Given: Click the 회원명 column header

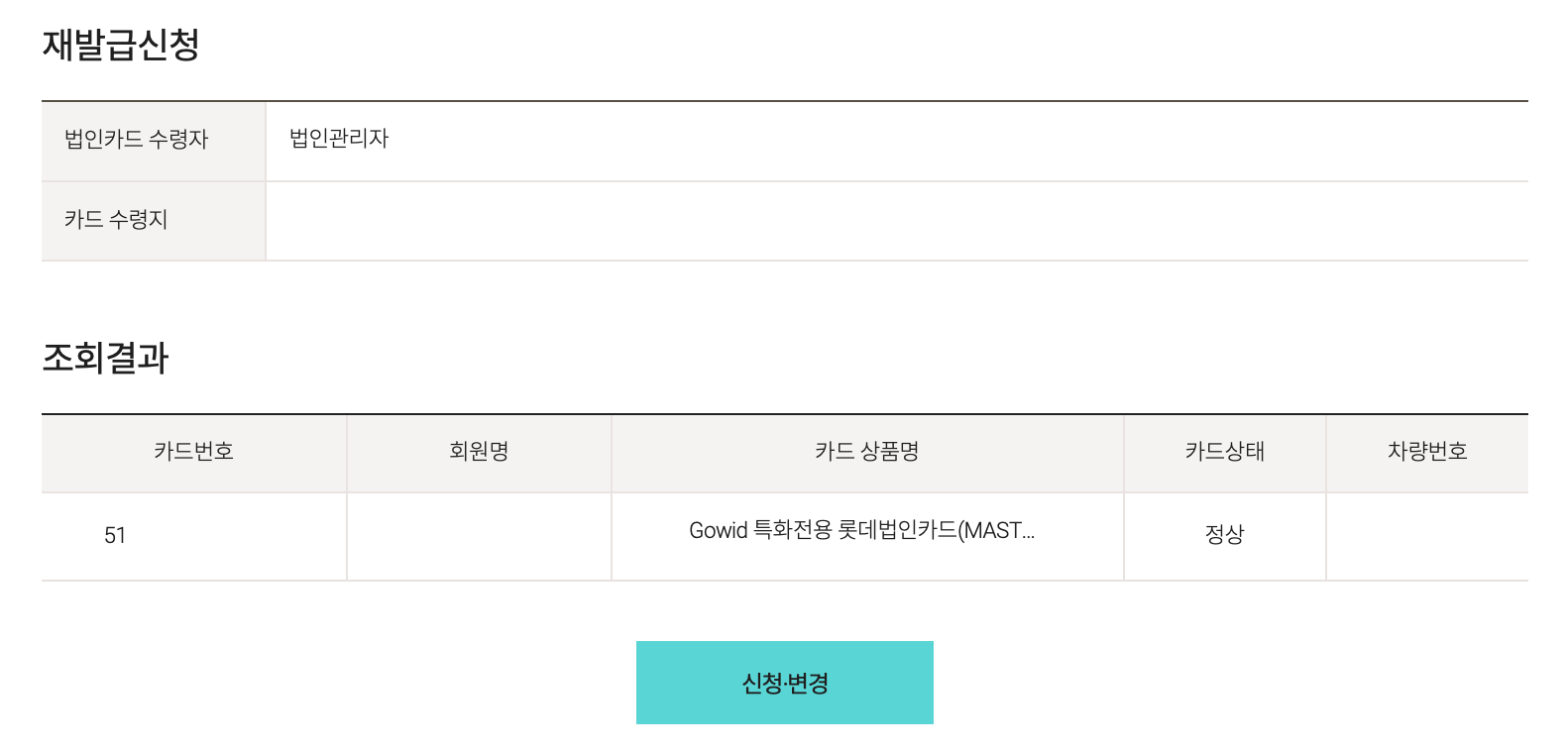Looking at the screenshot, I should tap(479, 452).
